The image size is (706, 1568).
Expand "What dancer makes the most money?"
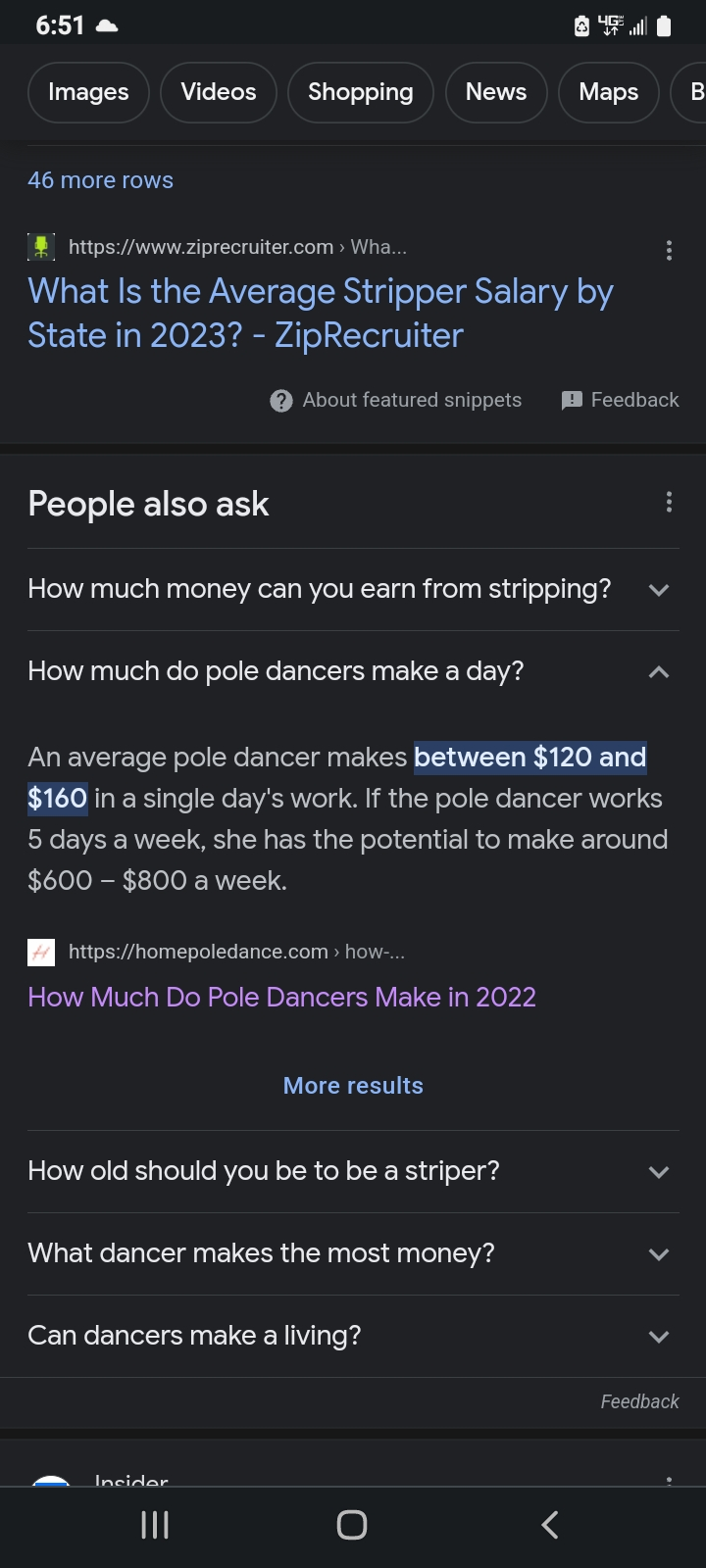(353, 1253)
